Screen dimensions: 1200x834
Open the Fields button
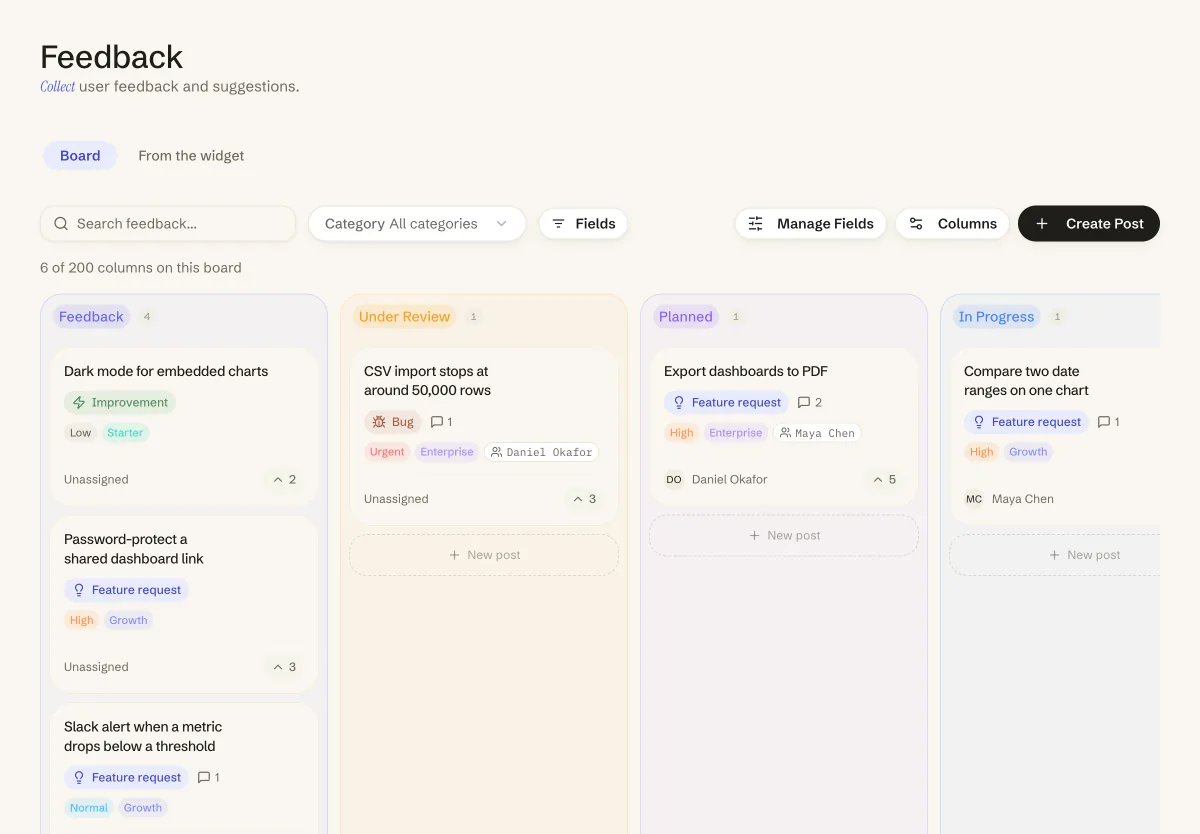point(583,224)
